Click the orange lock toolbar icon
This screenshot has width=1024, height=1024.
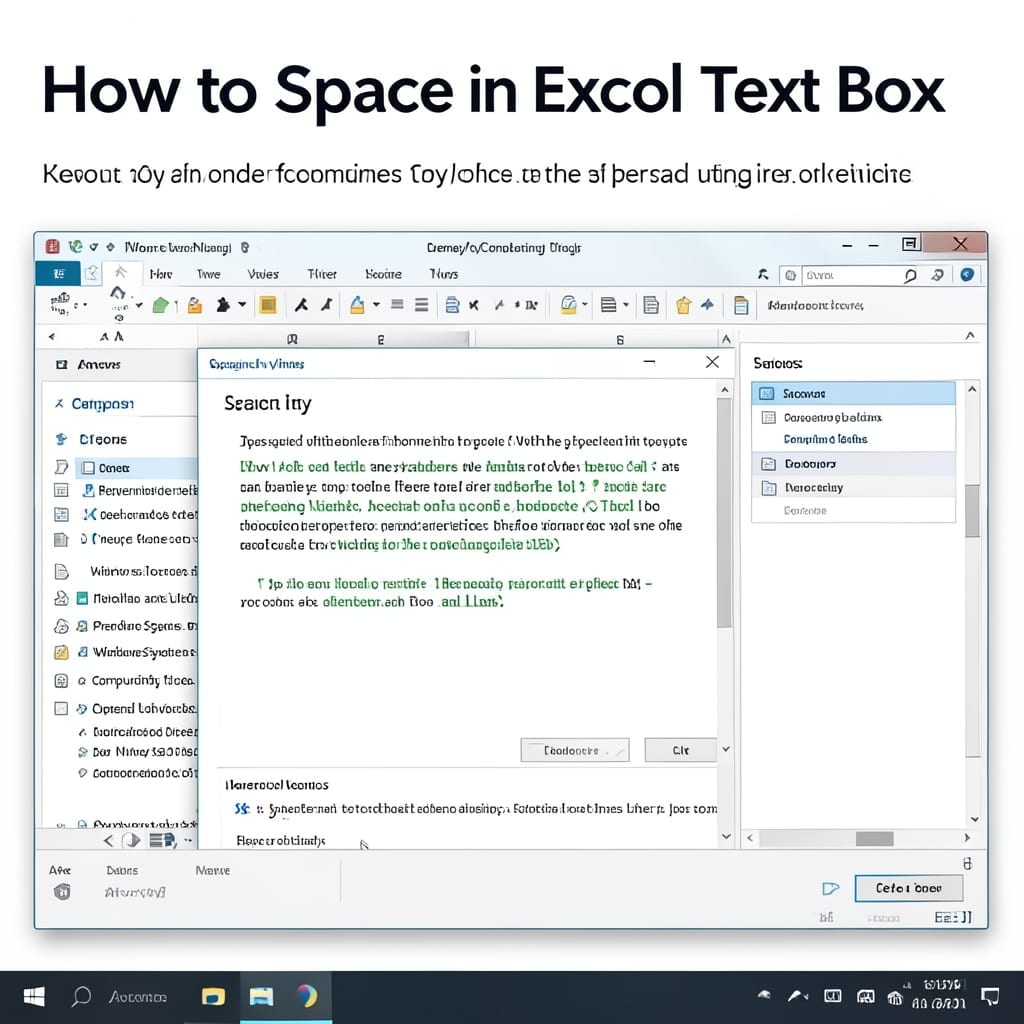(x=195, y=305)
